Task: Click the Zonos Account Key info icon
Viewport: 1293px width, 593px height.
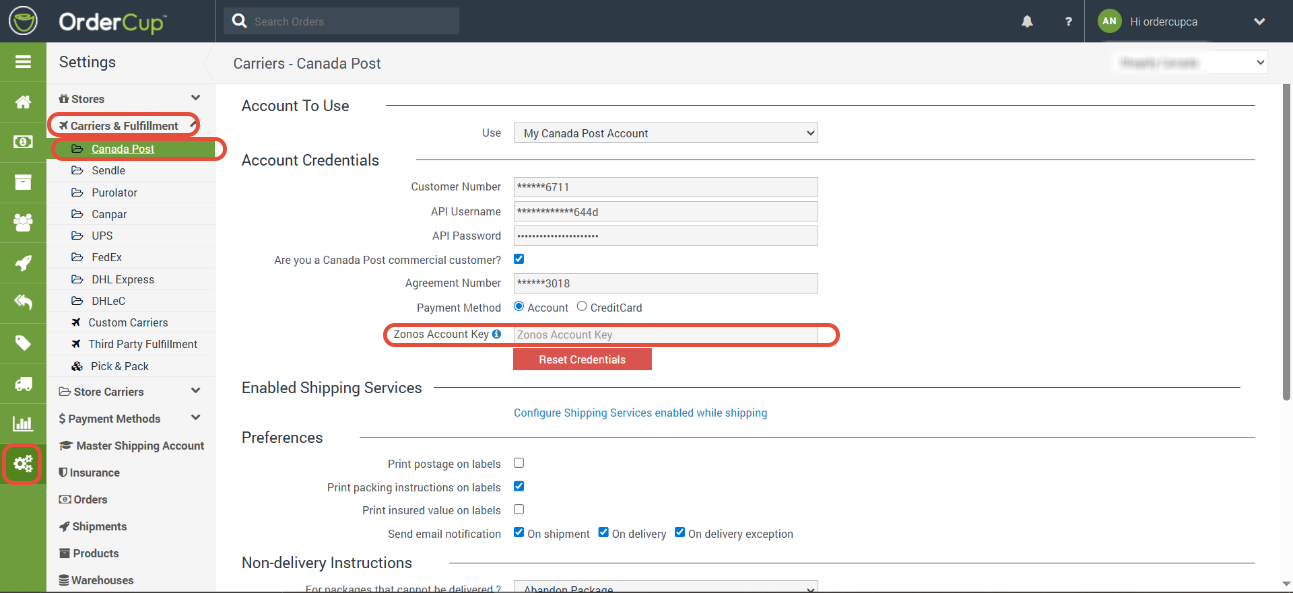Action: point(496,334)
